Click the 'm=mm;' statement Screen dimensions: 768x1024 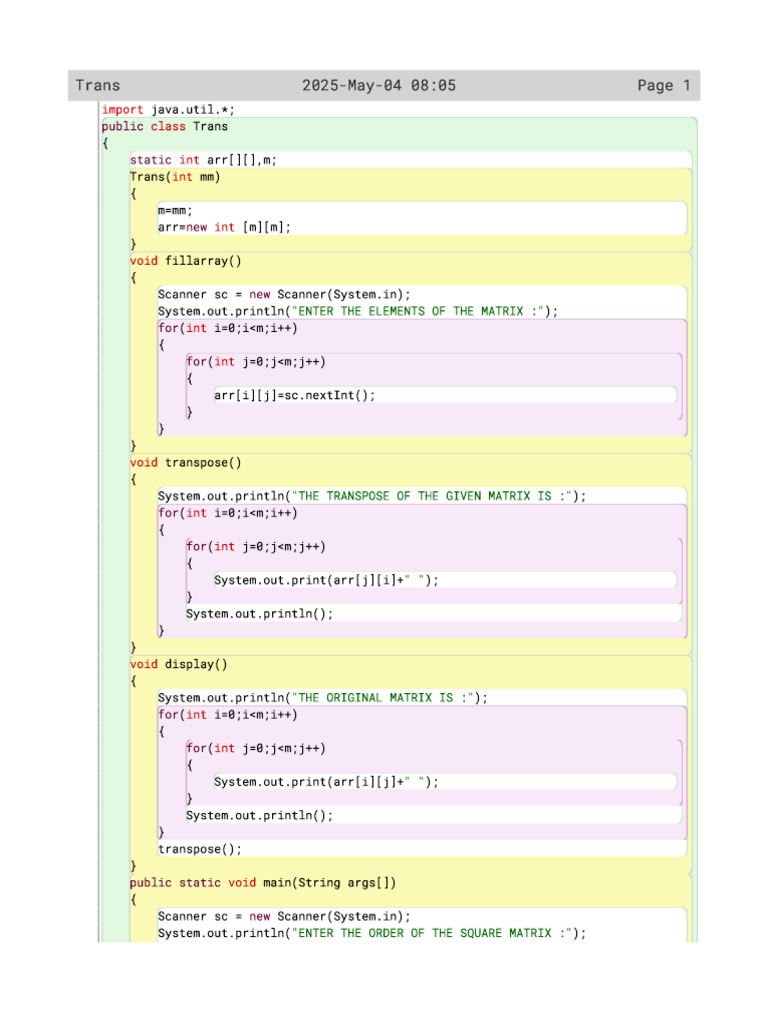pos(175,210)
